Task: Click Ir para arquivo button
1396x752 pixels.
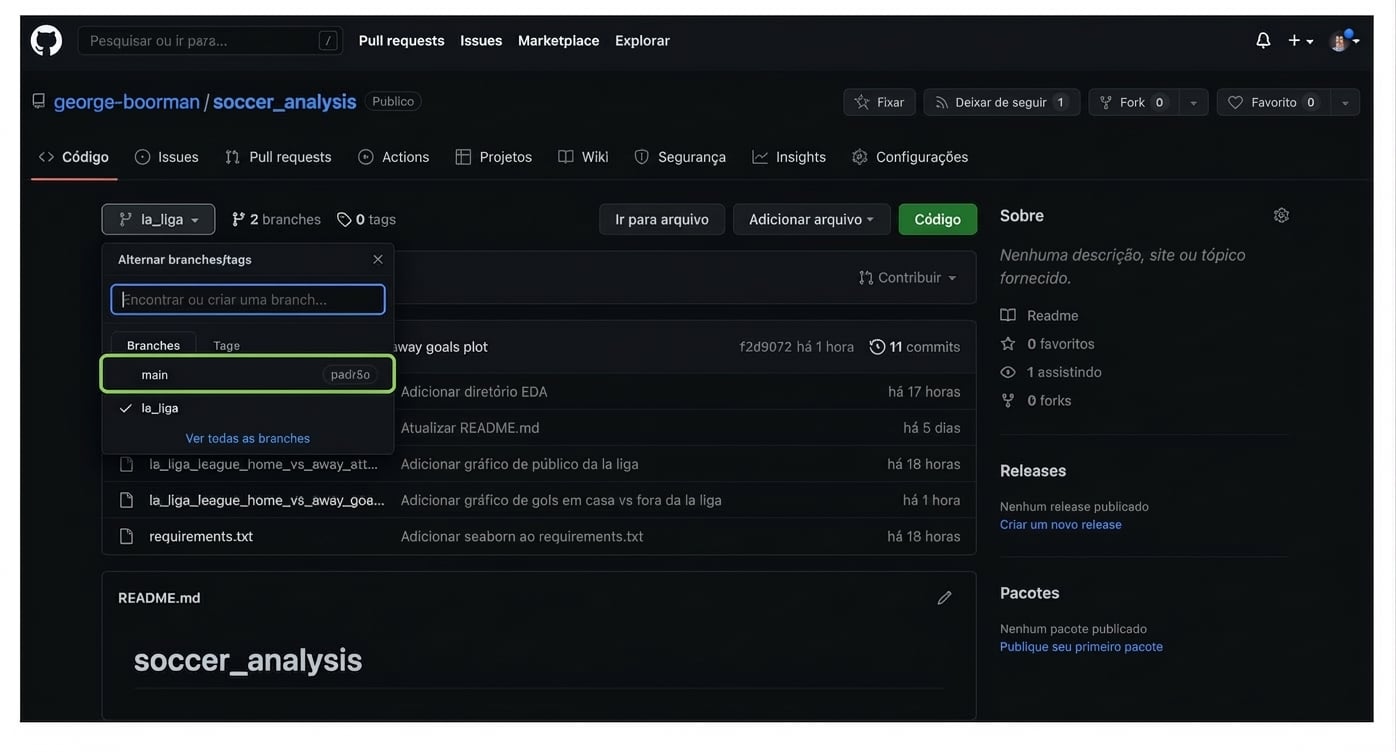Action: point(662,219)
